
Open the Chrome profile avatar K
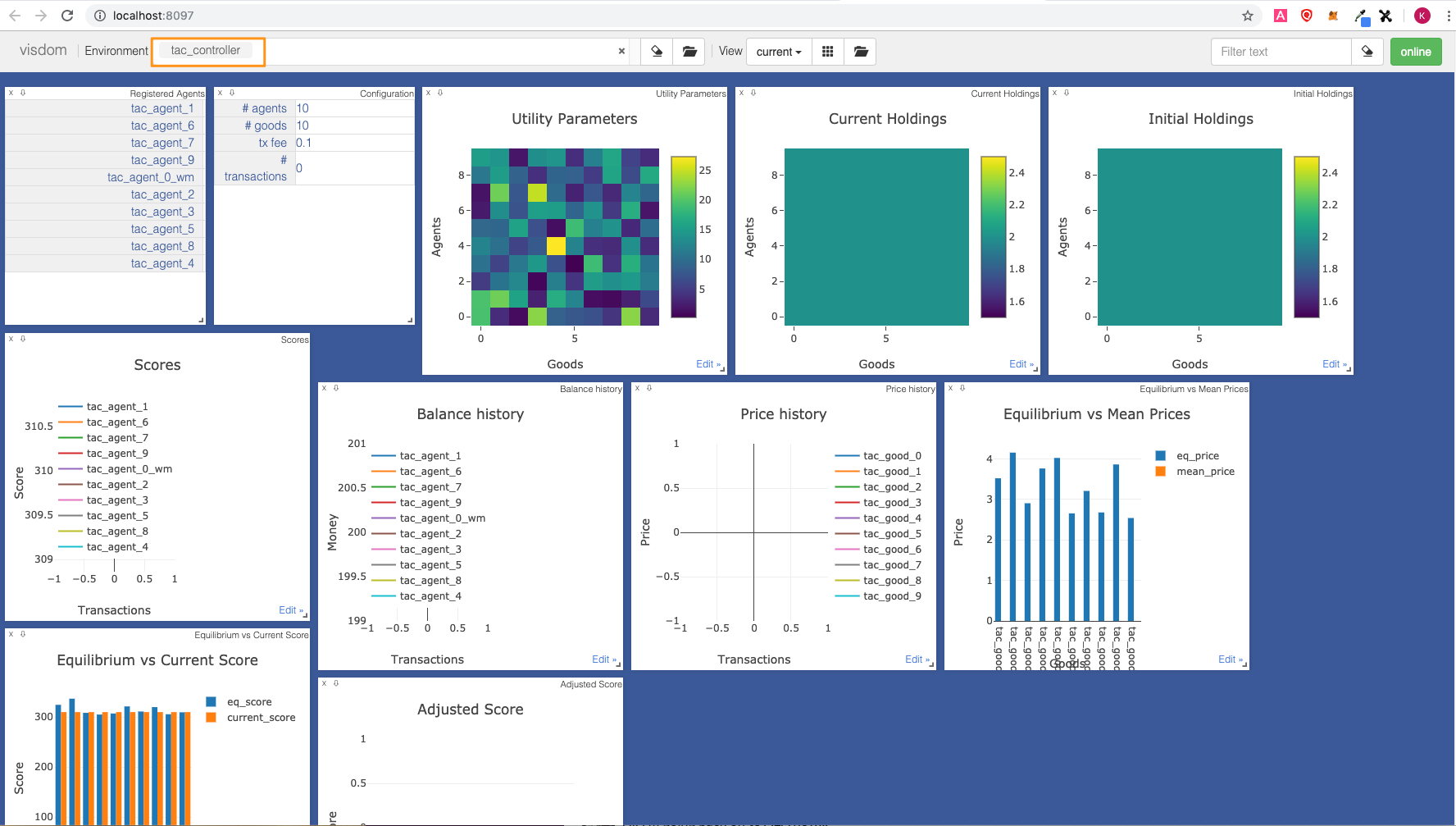pyautogui.click(x=1422, y=16)
